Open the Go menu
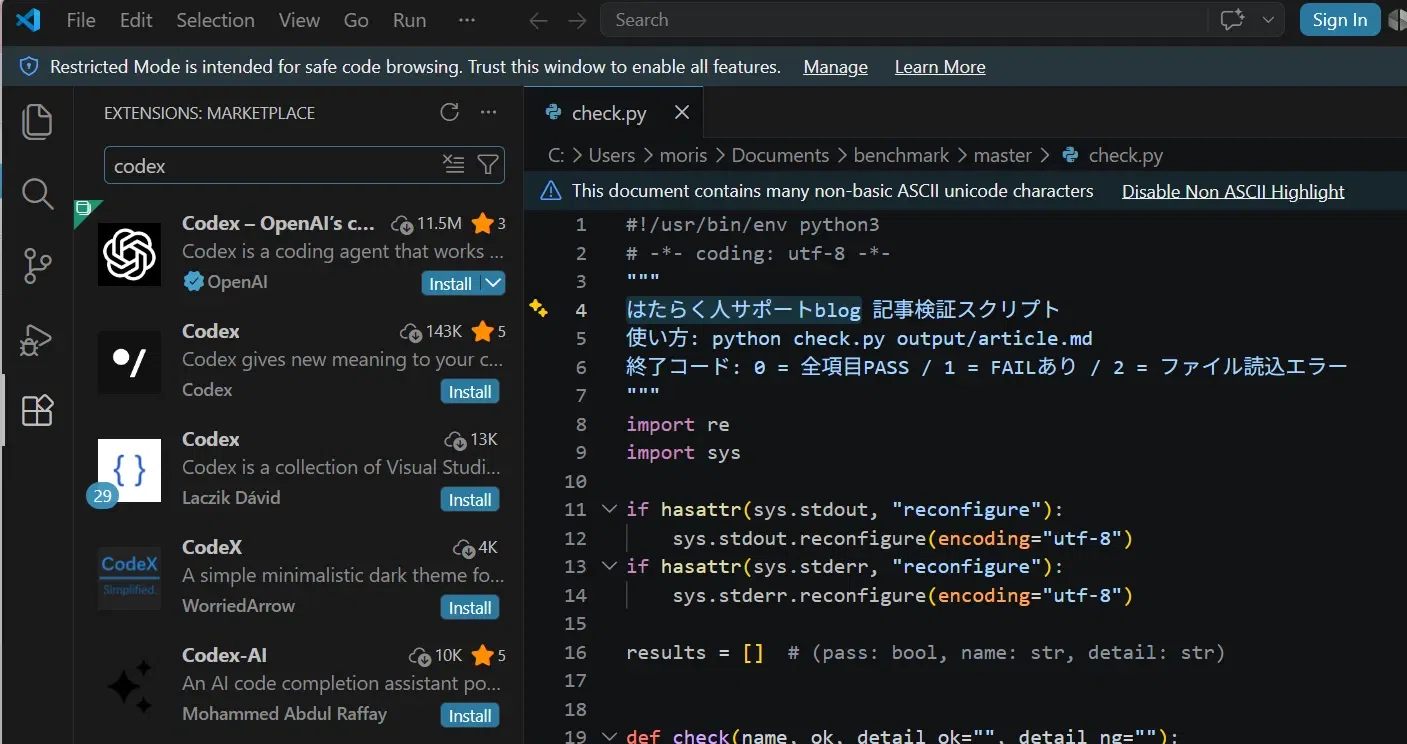Viewport: 1407px width, 744px height. 356,20
